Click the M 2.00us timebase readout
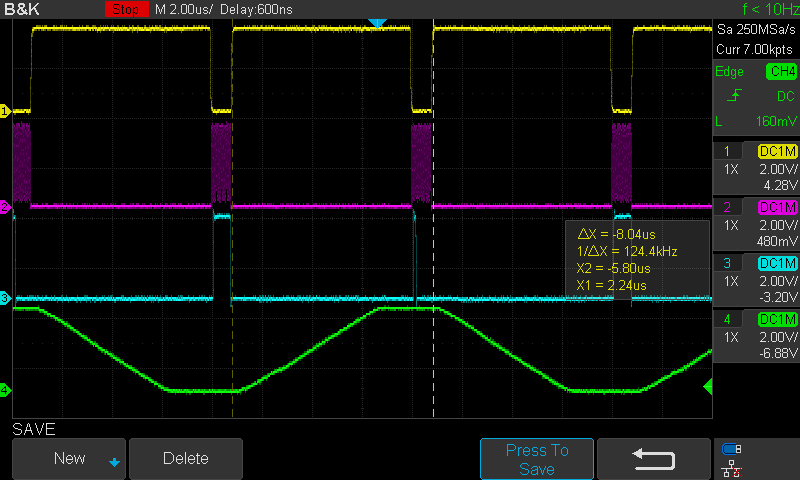 pos(184,9)
